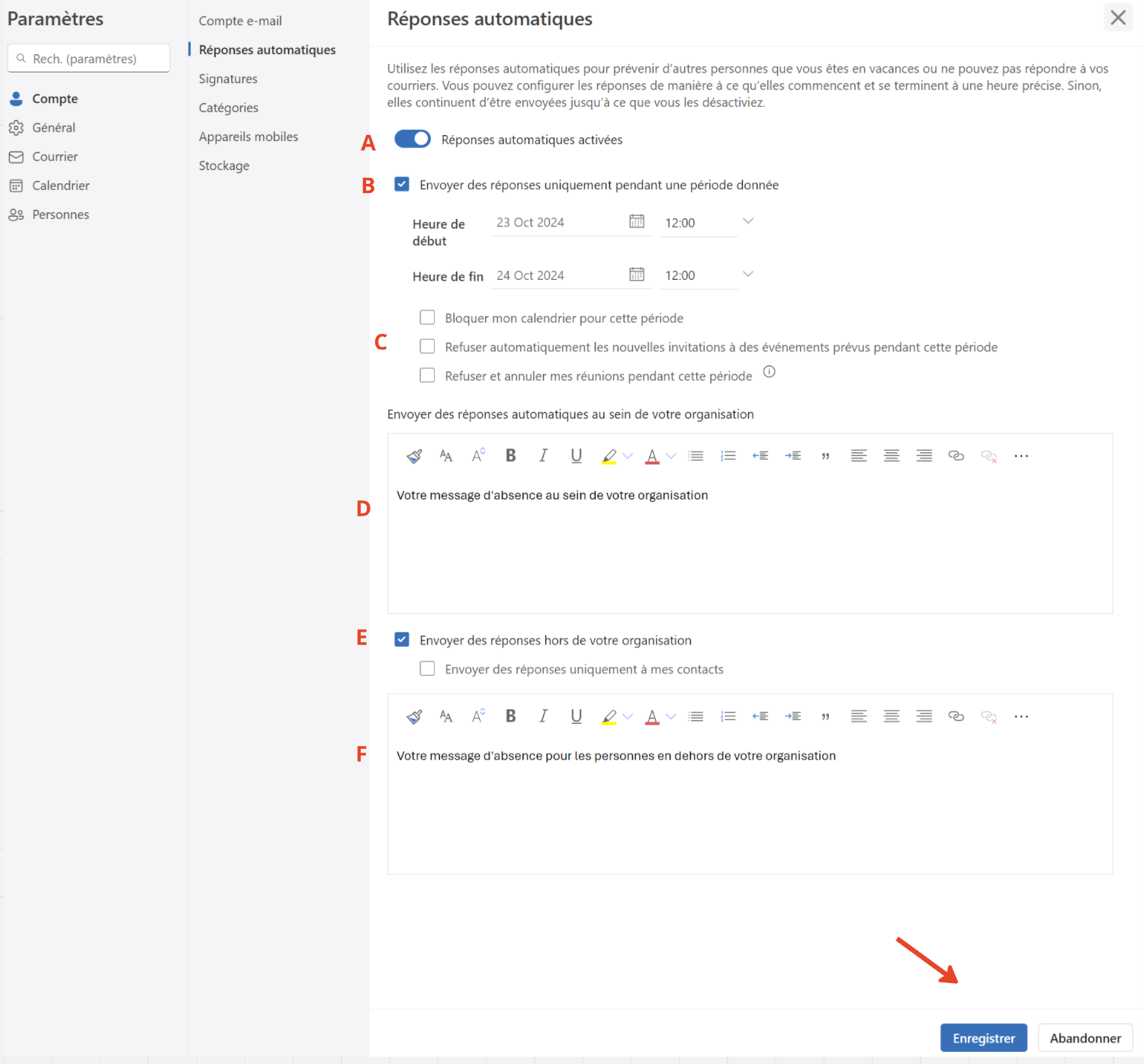Click Format painter icon in first editor
1144x1064 pixels.
click(x=414, y=456)
